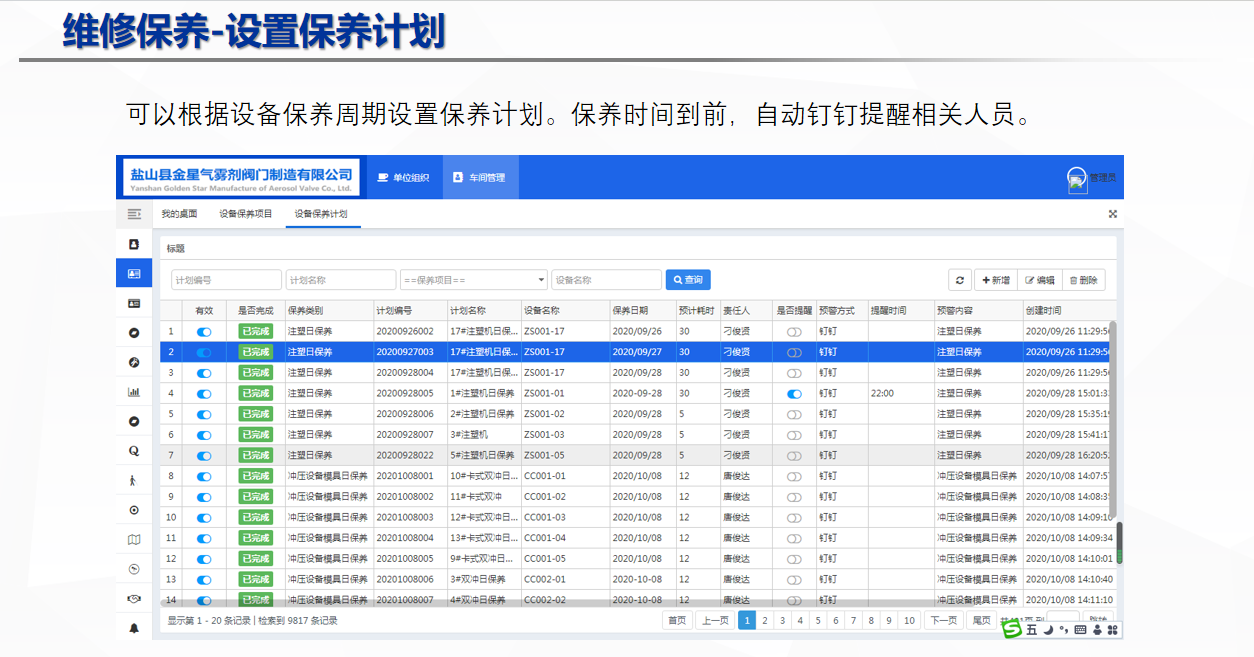Click the four-square grid icon in input toolbar

point(1112,630)
